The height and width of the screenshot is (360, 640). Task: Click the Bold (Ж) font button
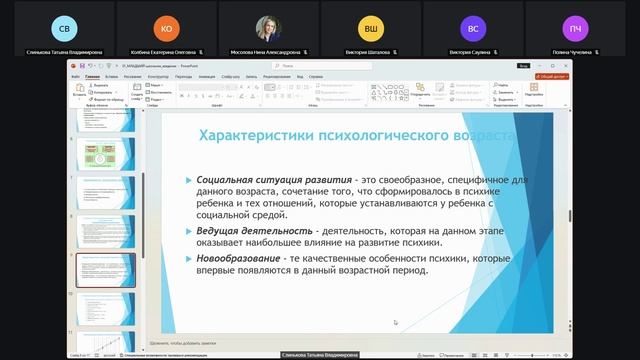pos(182,96)
